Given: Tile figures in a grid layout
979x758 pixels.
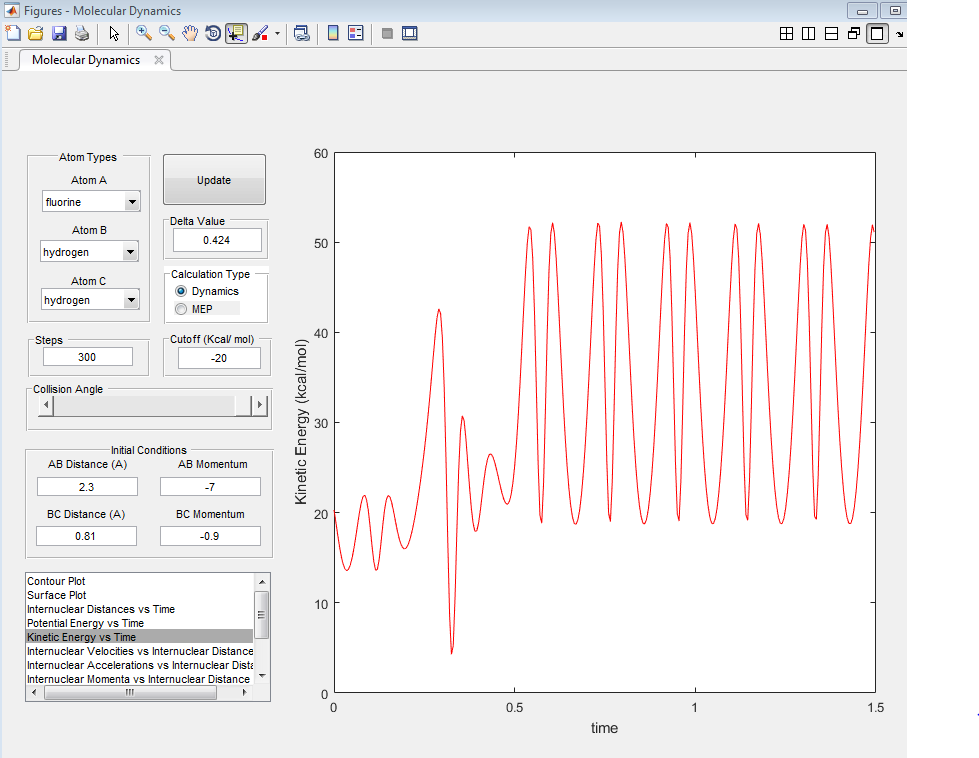Looking at the screenshot, I should point(786,33).
